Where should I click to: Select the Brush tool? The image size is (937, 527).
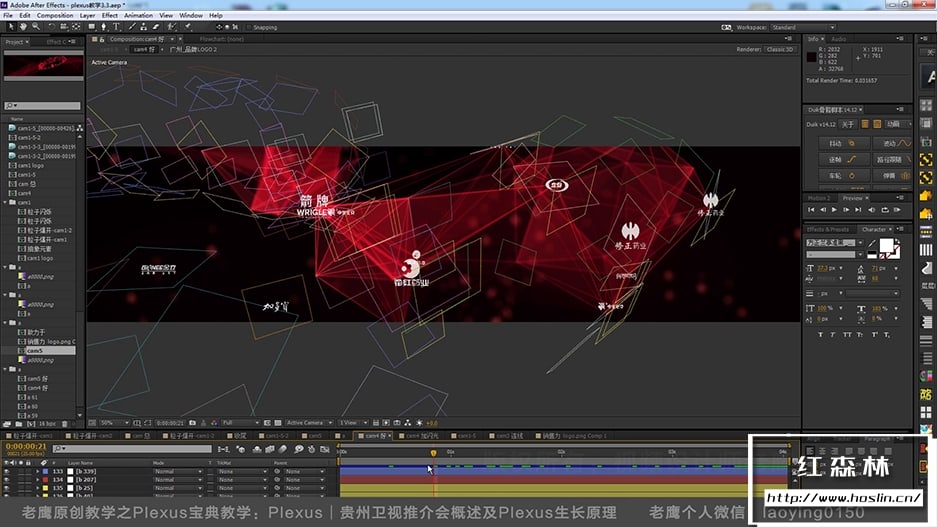[x=132, y=27]
